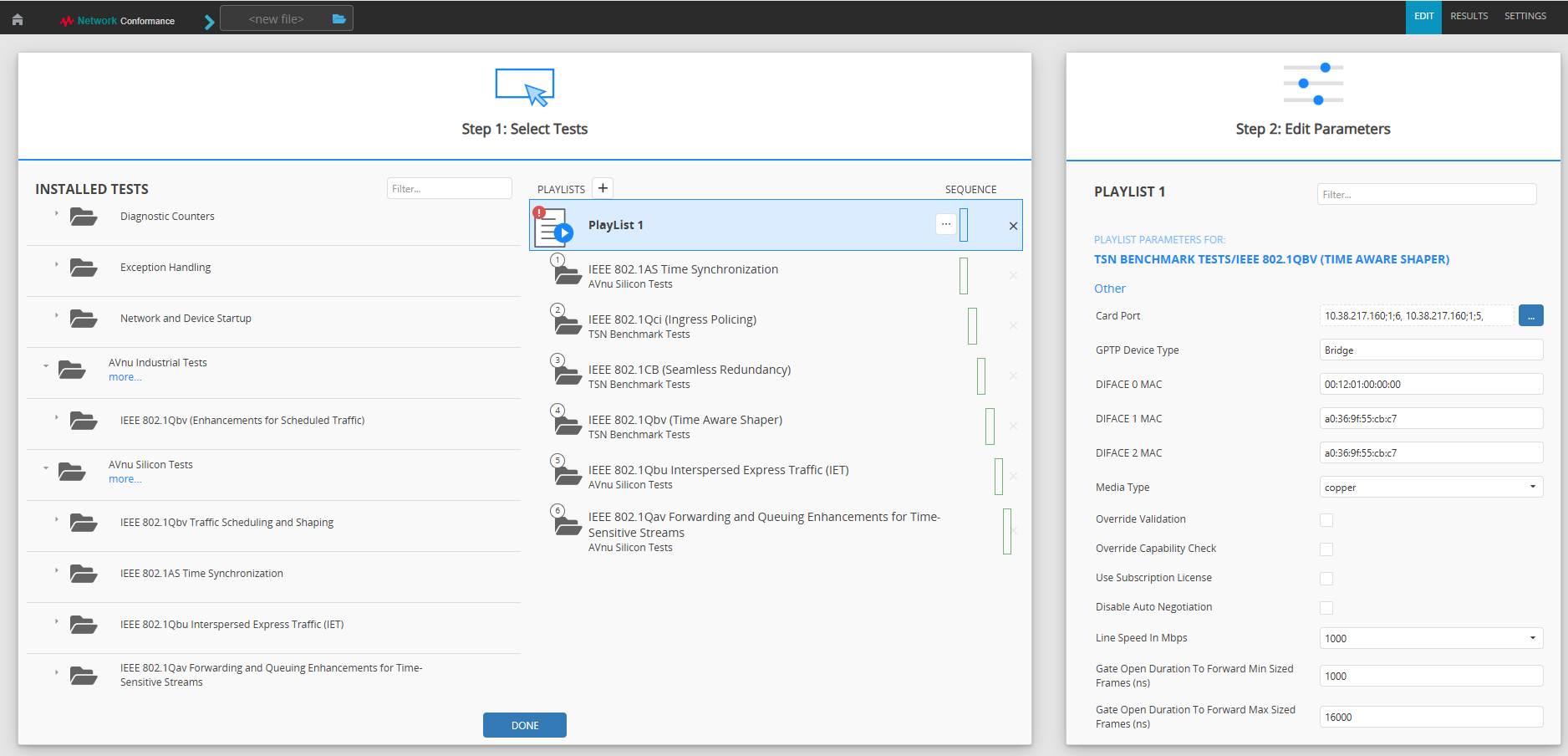
Task: Click installed IEEE 802.1Qbu IET folder icon
Action: (x=84, y=625)
